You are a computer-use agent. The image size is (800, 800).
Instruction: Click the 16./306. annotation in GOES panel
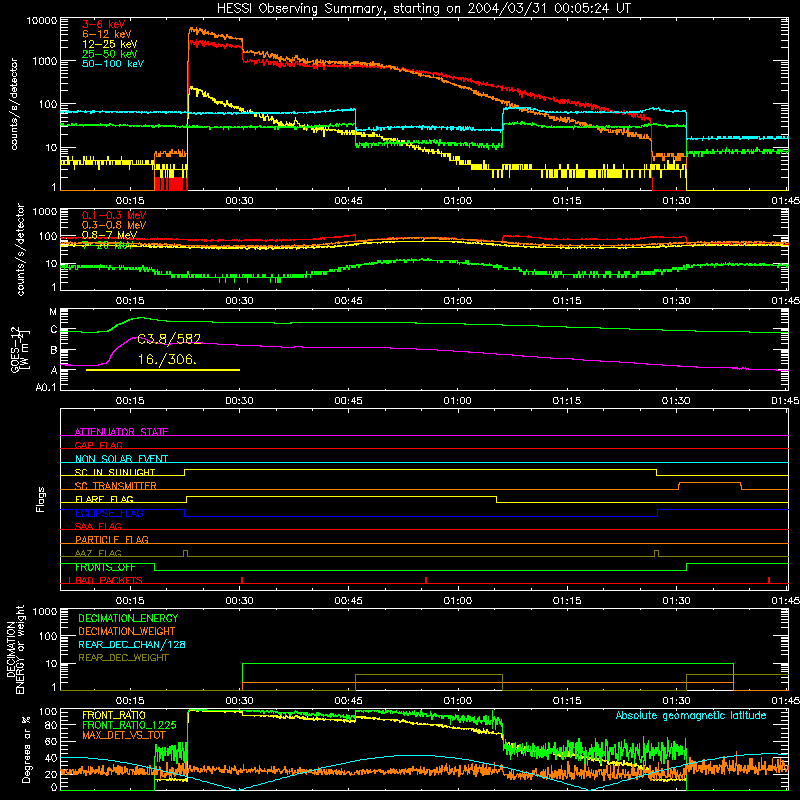point(167,359)
